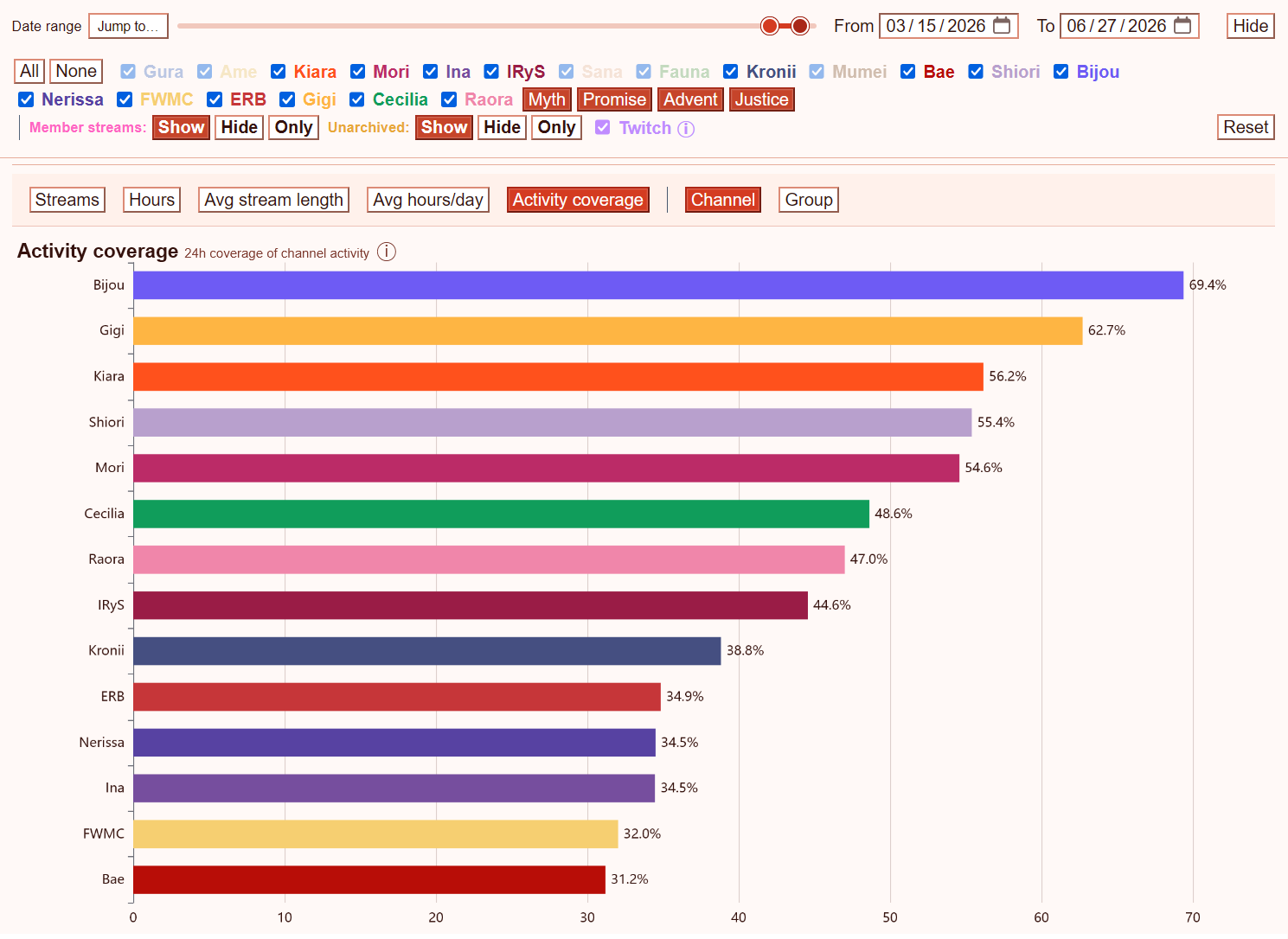Uncheck the FWMC checkbox

(125, 99)
